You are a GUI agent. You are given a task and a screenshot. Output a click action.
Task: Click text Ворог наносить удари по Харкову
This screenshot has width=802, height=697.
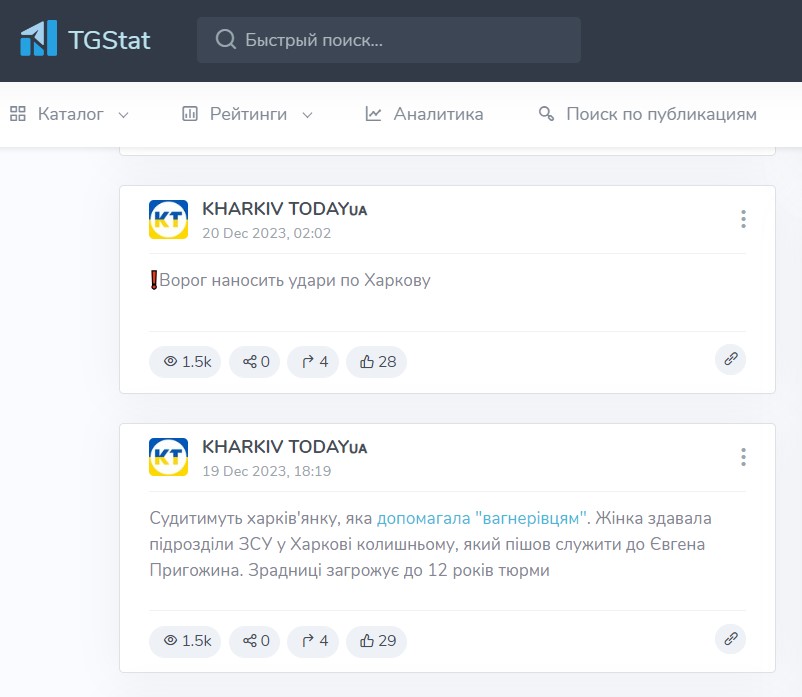[x=295, y=280]
